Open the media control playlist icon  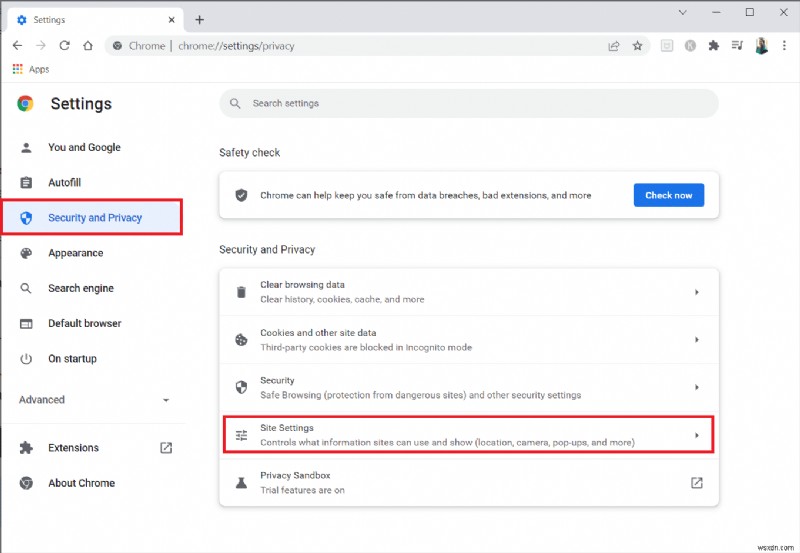click(x=737, y=46)
